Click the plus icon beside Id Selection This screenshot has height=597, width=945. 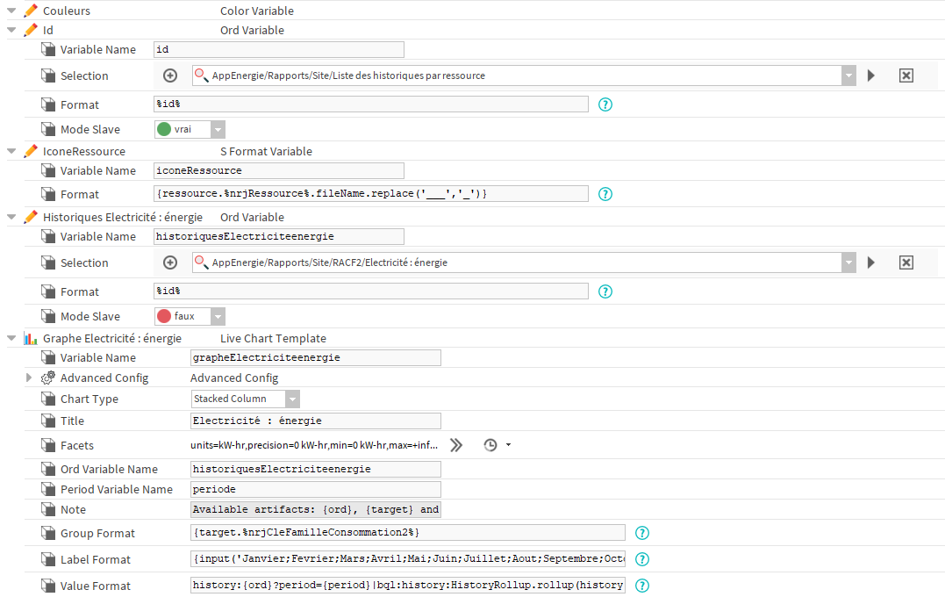coord(170,75)
